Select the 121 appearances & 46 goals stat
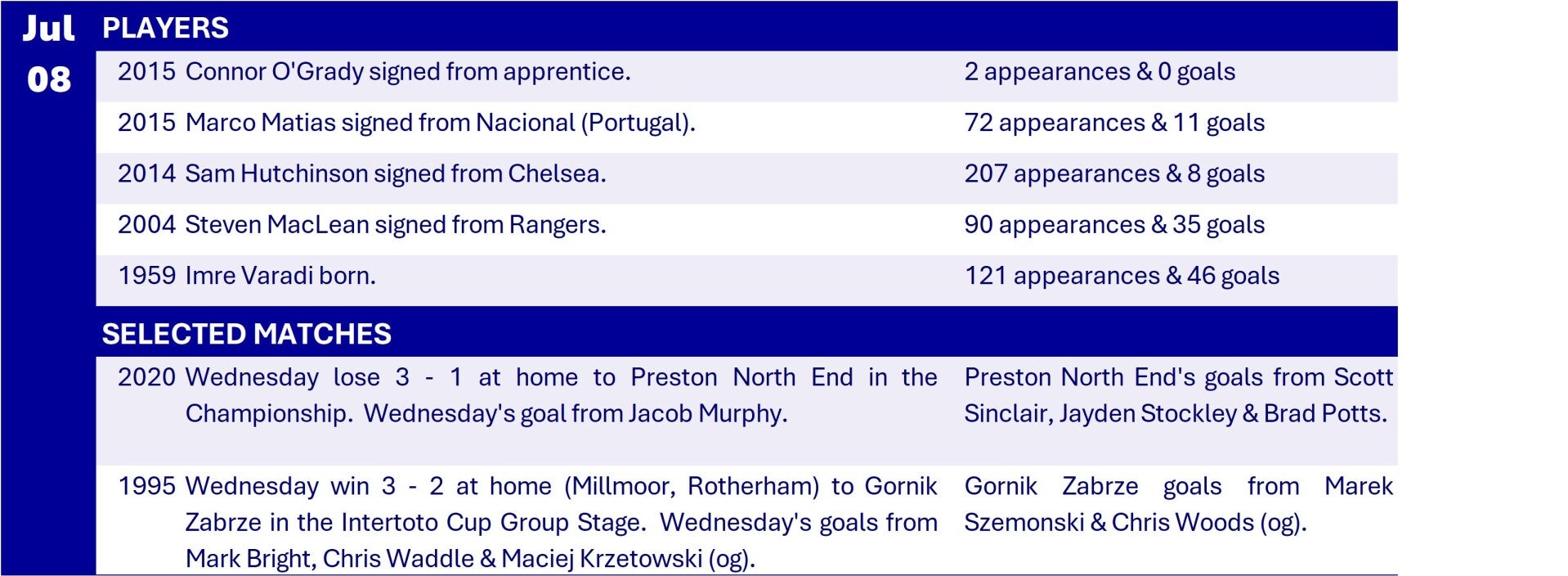1568x576 pixels. (1121, 276)
